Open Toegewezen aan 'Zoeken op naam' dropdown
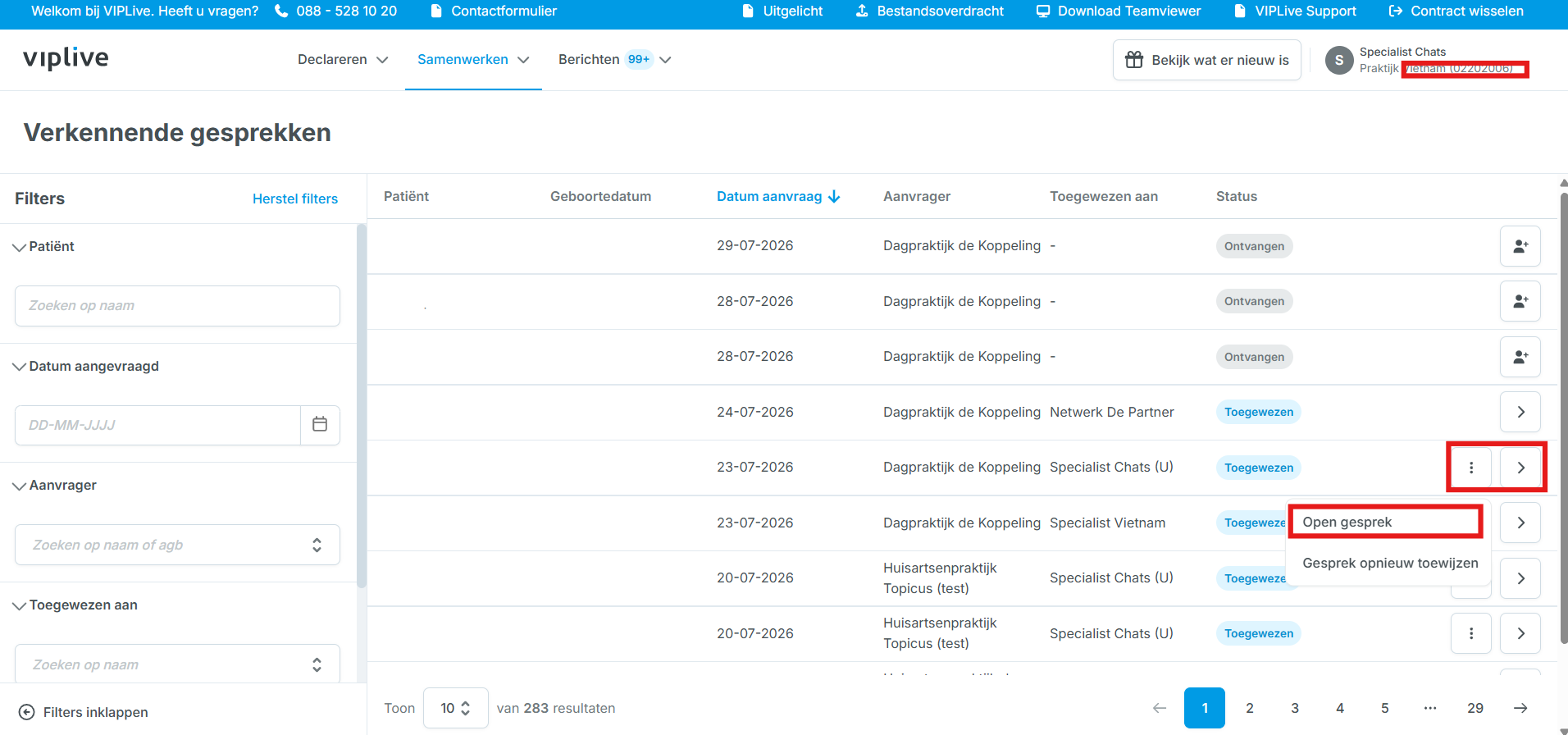Screen dimensions: 1568x735 tap(177, 664)
